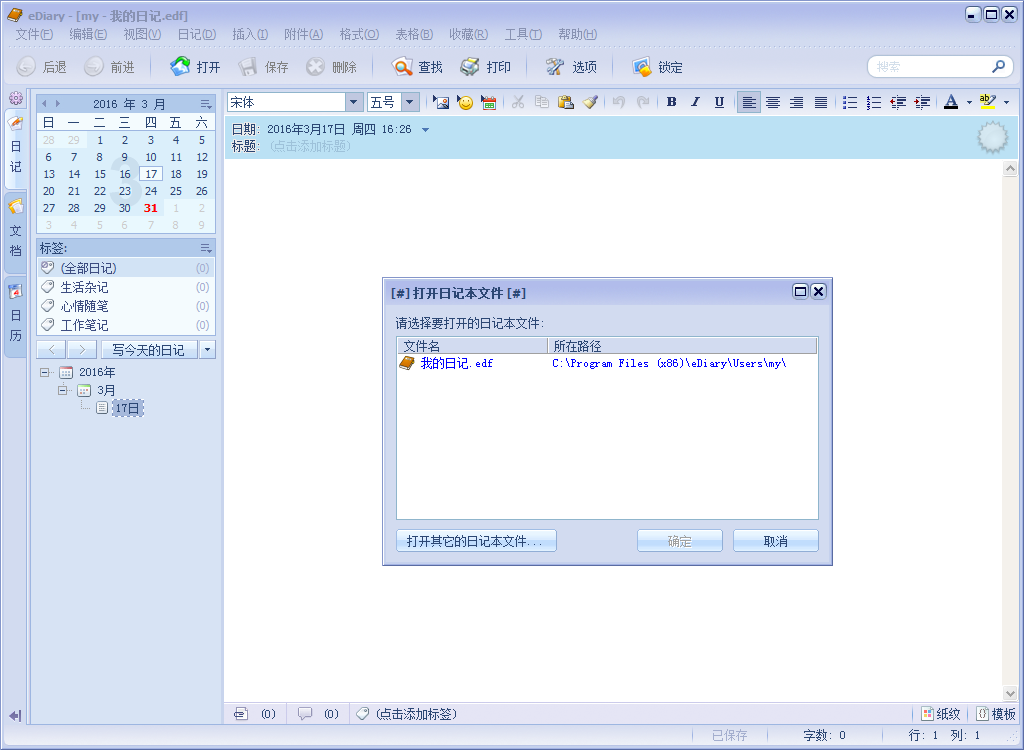Apply font color with the A icon
The height and width of the screenshot is (750, 1024).
tap(951, 102)
